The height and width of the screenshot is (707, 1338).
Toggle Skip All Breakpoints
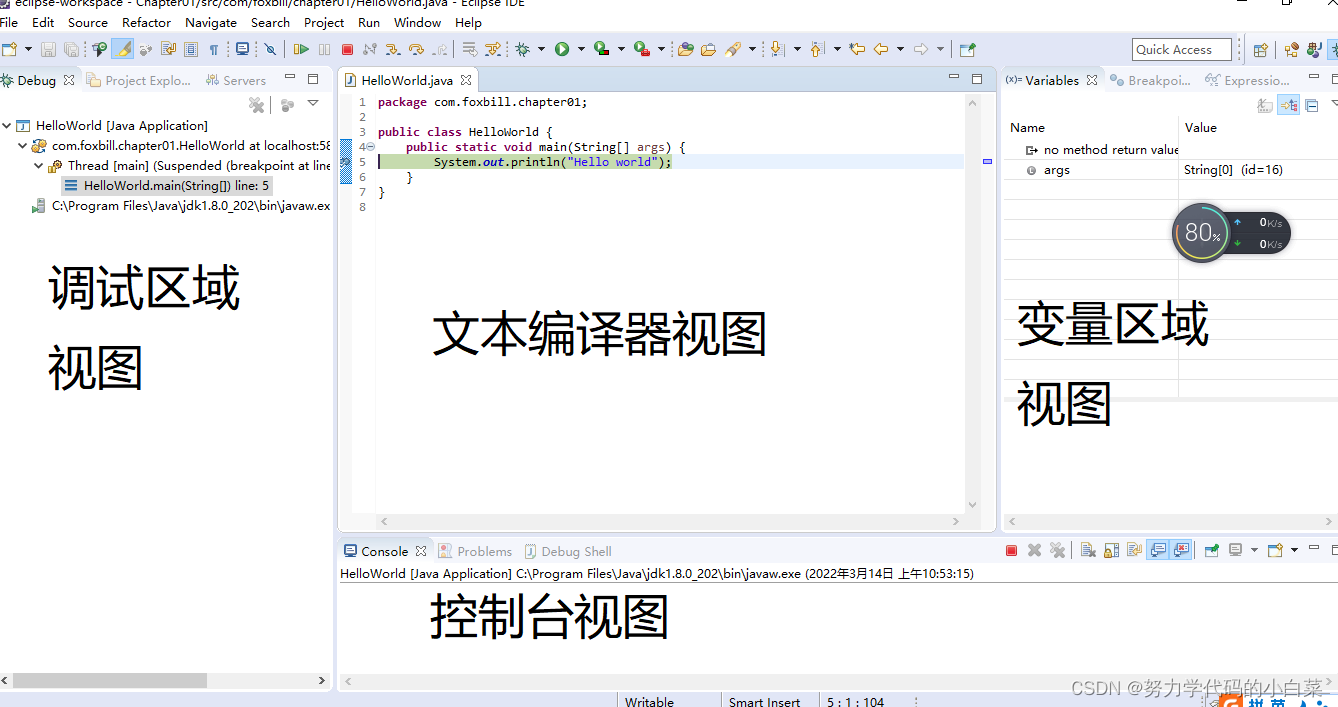[x=269, y=48]
